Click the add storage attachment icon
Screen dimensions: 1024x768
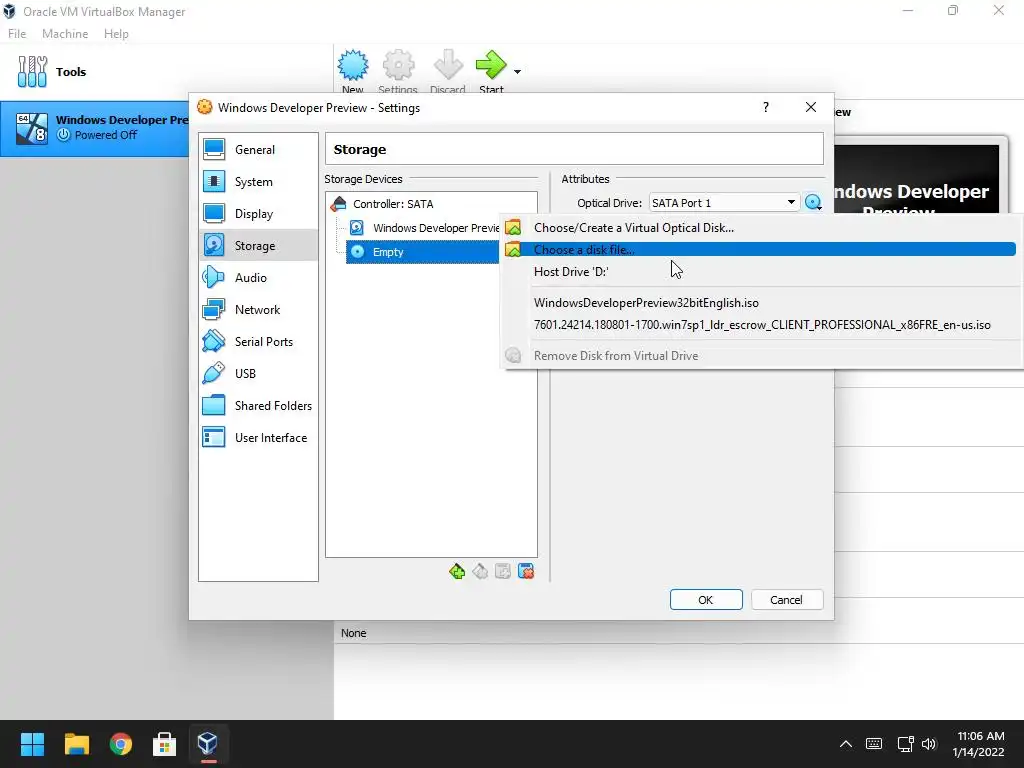tap(503, 571)
